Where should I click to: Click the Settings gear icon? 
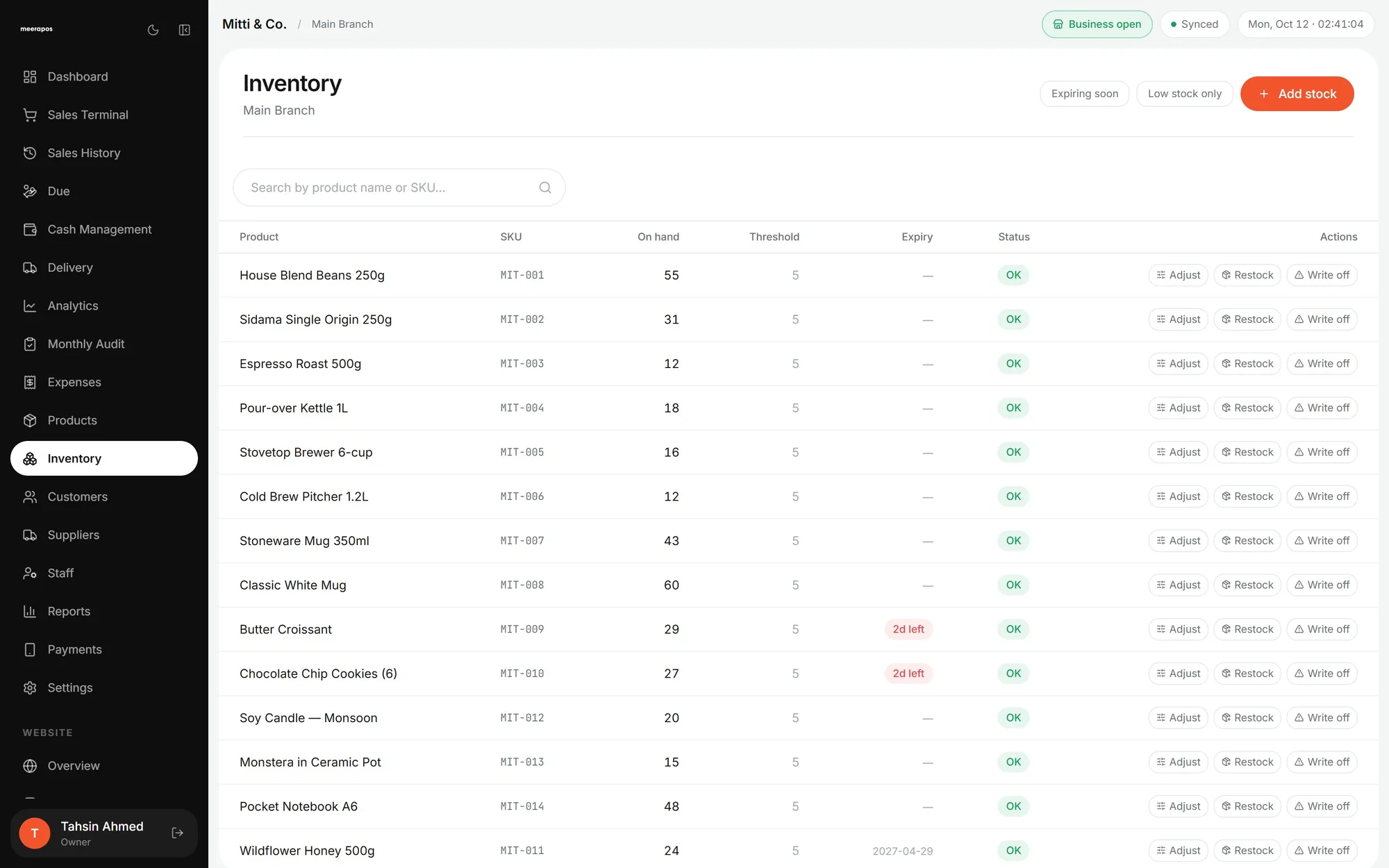(x=30, y=687)
